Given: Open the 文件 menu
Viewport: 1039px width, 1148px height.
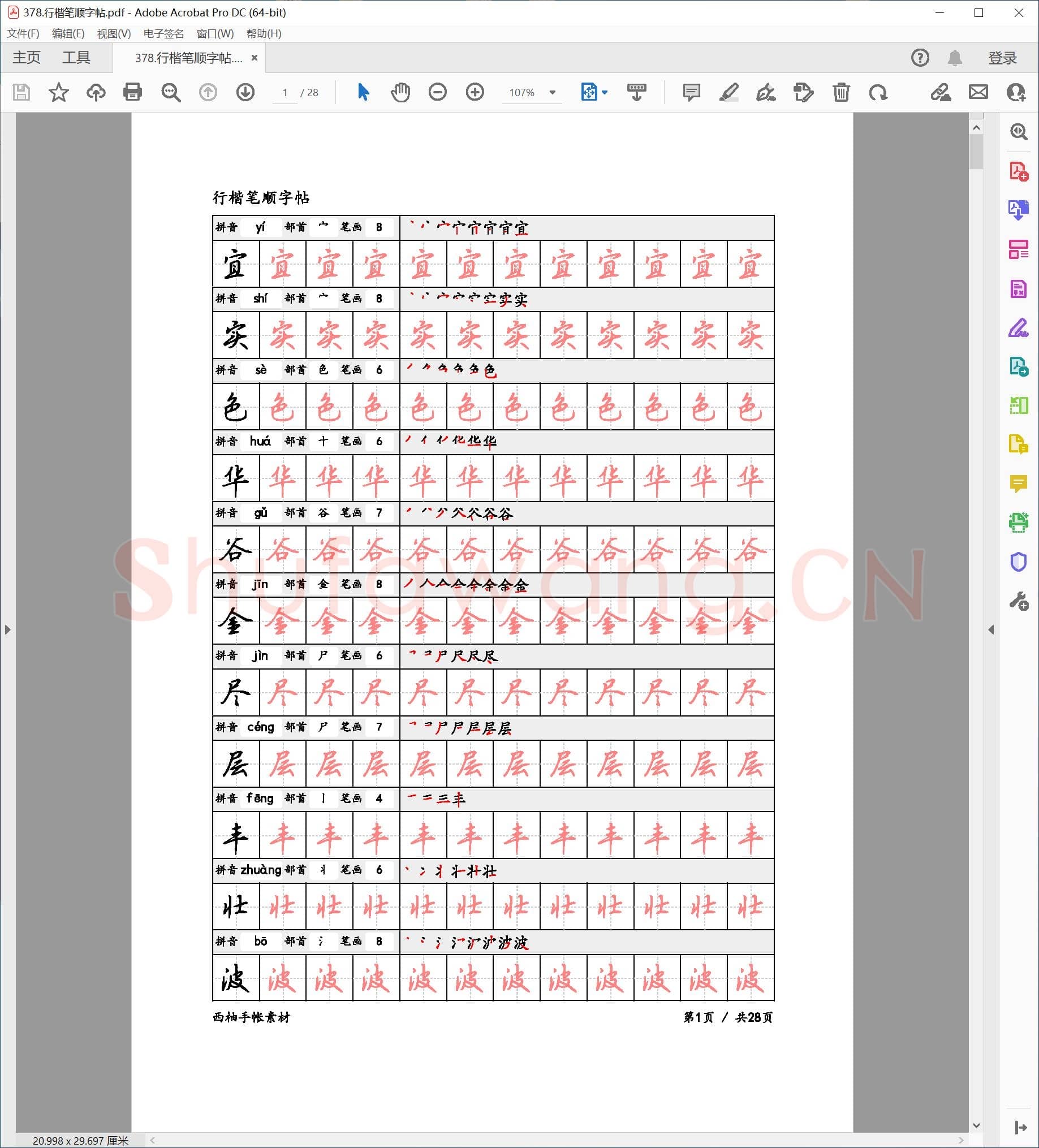Looking at the screenshot, I should (22, 34).
